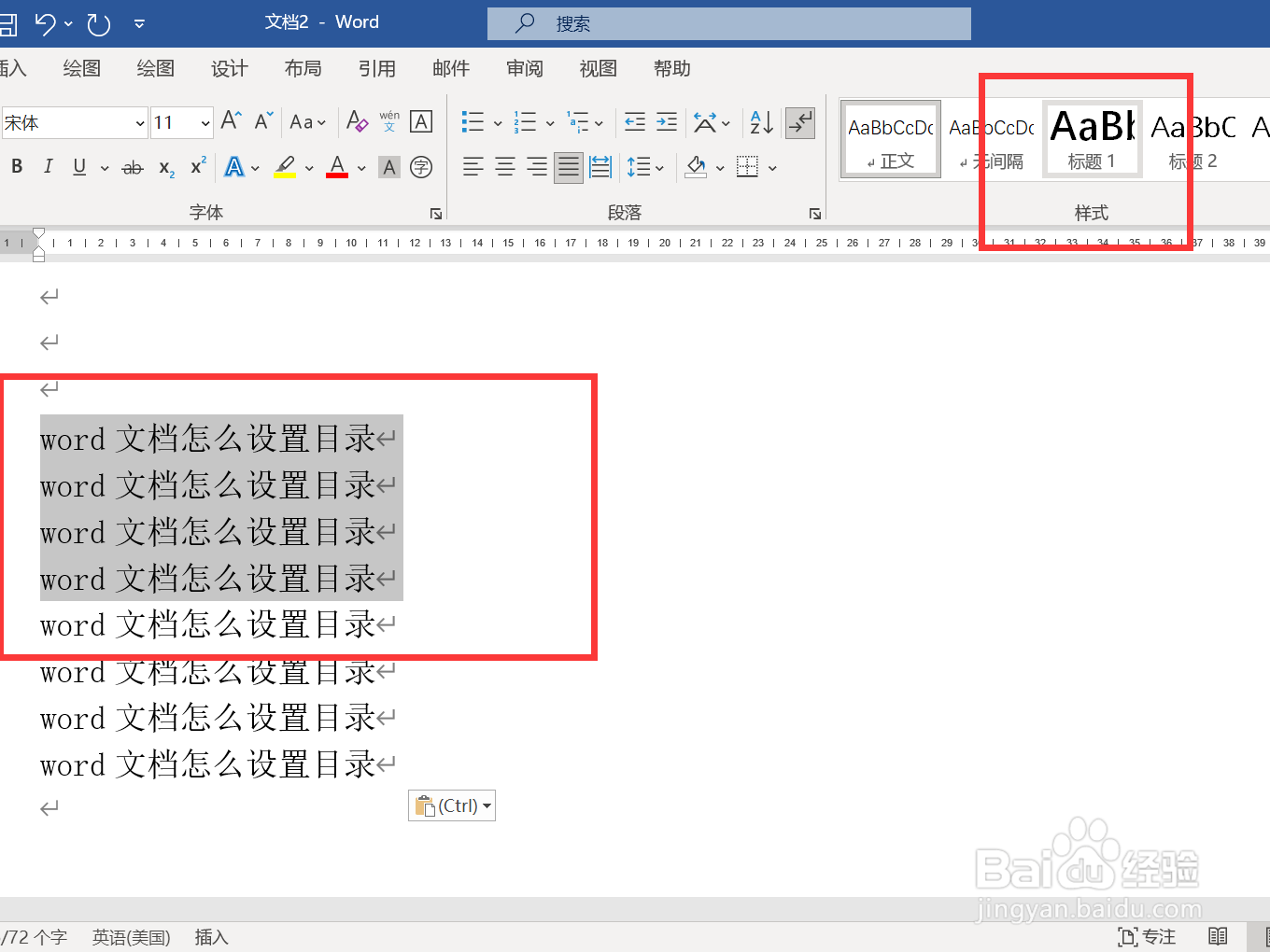This screenshot has width=1270, height=952.
Task: Open font dialog launcher
Action: pyautogui.click(x=436, y=214)
